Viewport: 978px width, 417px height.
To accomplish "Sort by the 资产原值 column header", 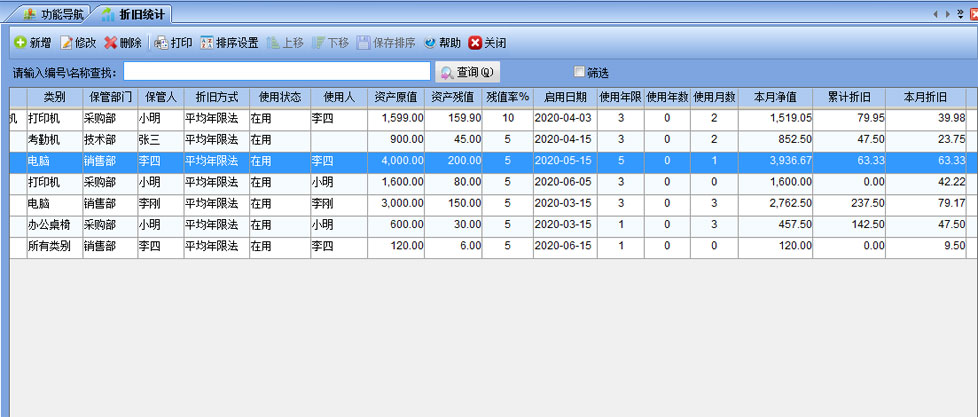I will point(397,97).
